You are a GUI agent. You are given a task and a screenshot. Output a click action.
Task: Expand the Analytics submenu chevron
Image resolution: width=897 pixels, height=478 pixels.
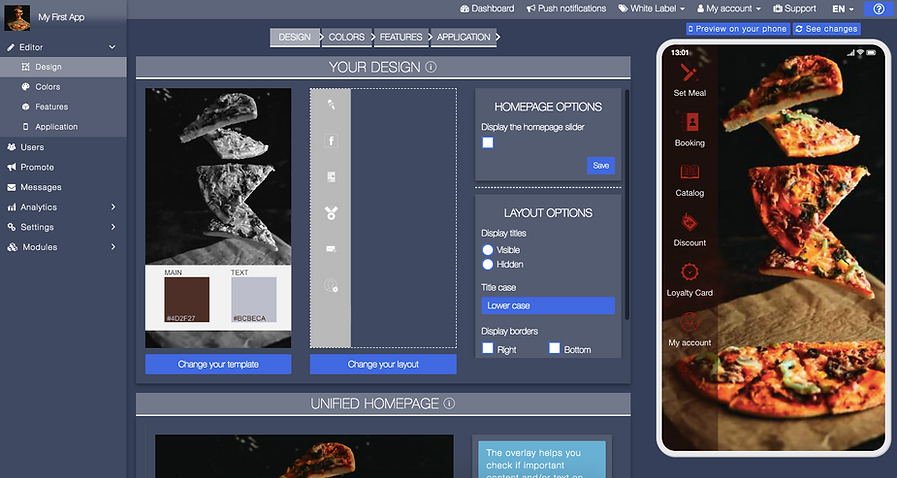(x=113, y=207)
